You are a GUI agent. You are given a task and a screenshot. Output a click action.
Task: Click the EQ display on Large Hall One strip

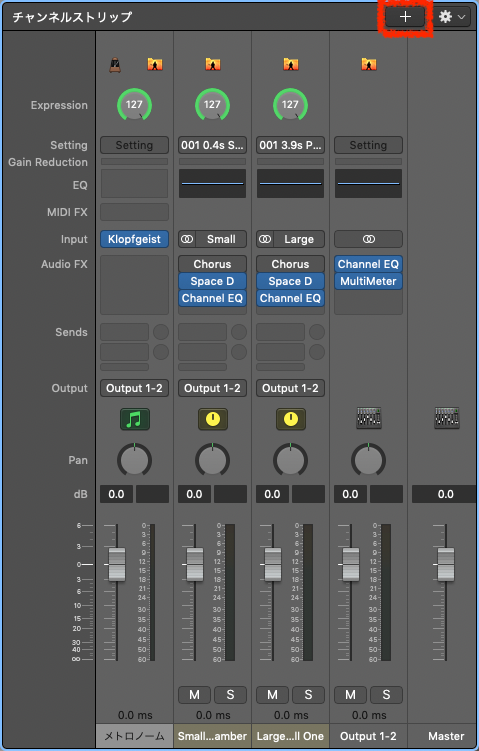click(x=291, y=183)
